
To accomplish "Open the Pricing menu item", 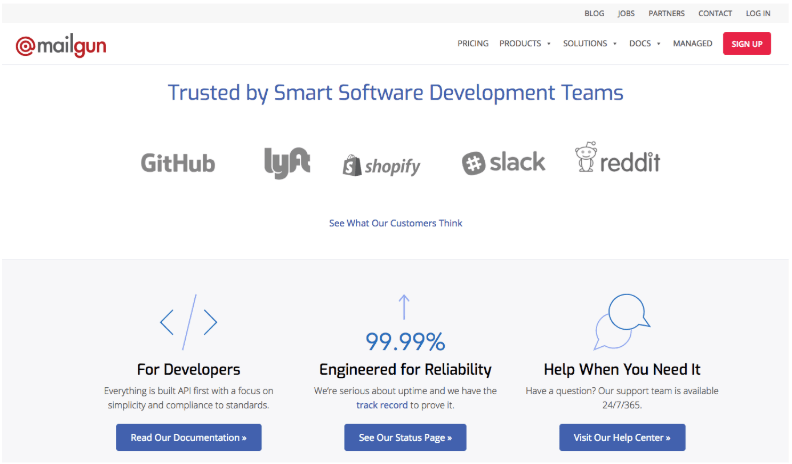I will [x=473, y=43].
